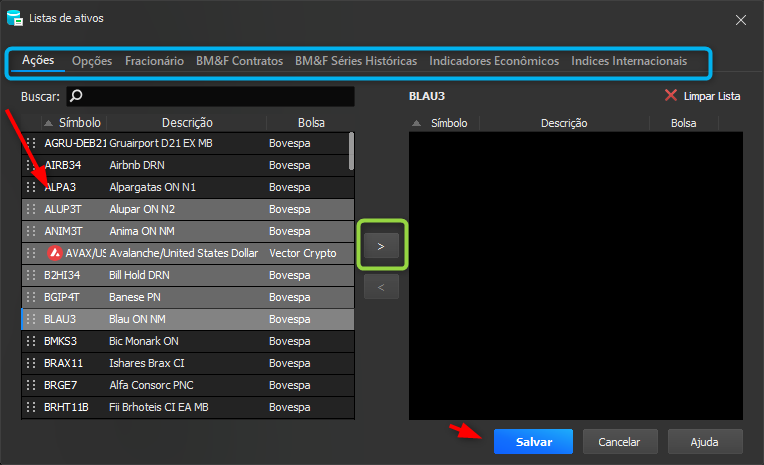Select Avalanche/United States Dollar row
The width and height of the screenshot is (764, 465).
coord(188,252)
